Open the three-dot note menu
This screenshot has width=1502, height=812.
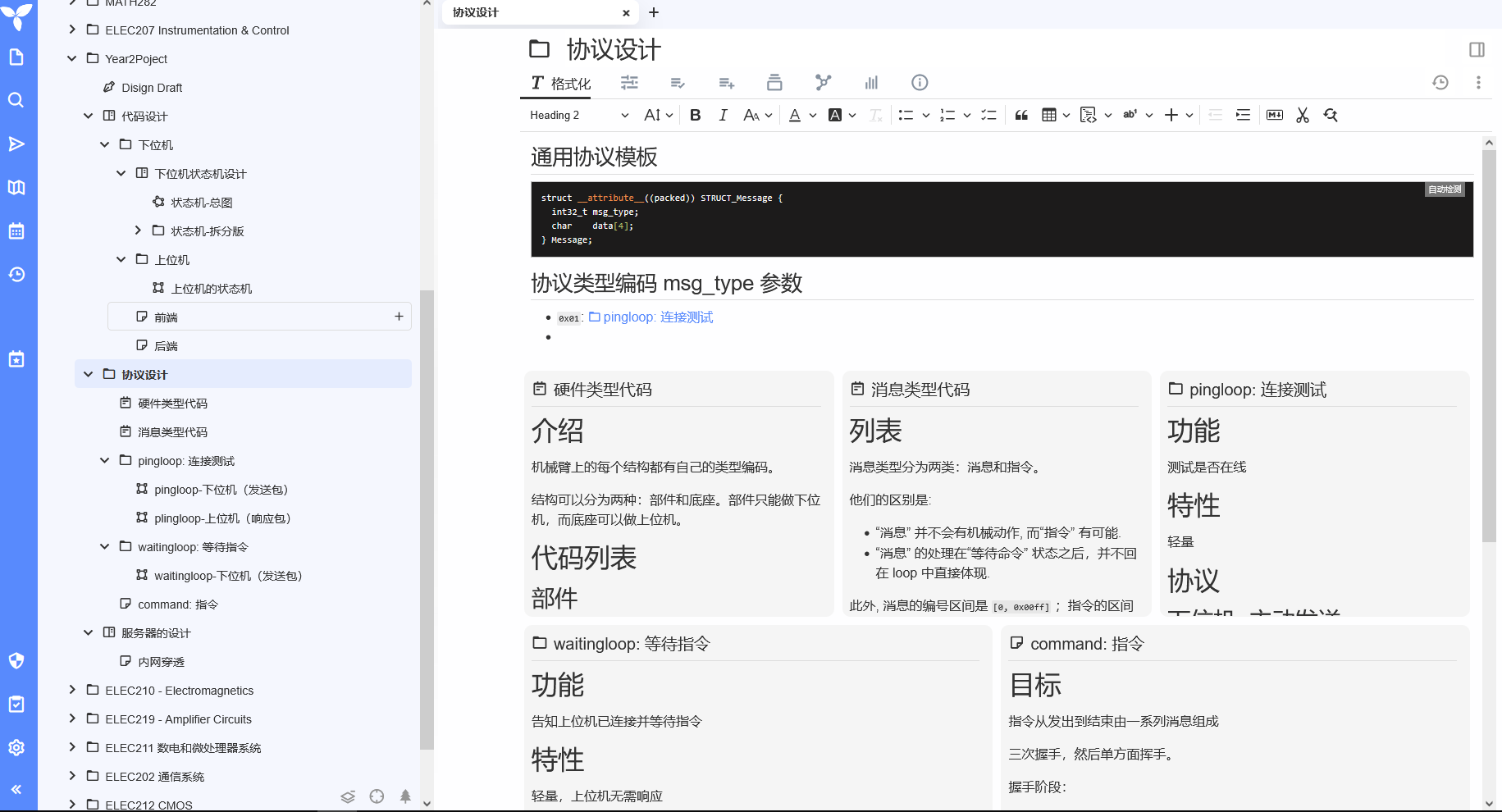click(x=1478, y=82)
